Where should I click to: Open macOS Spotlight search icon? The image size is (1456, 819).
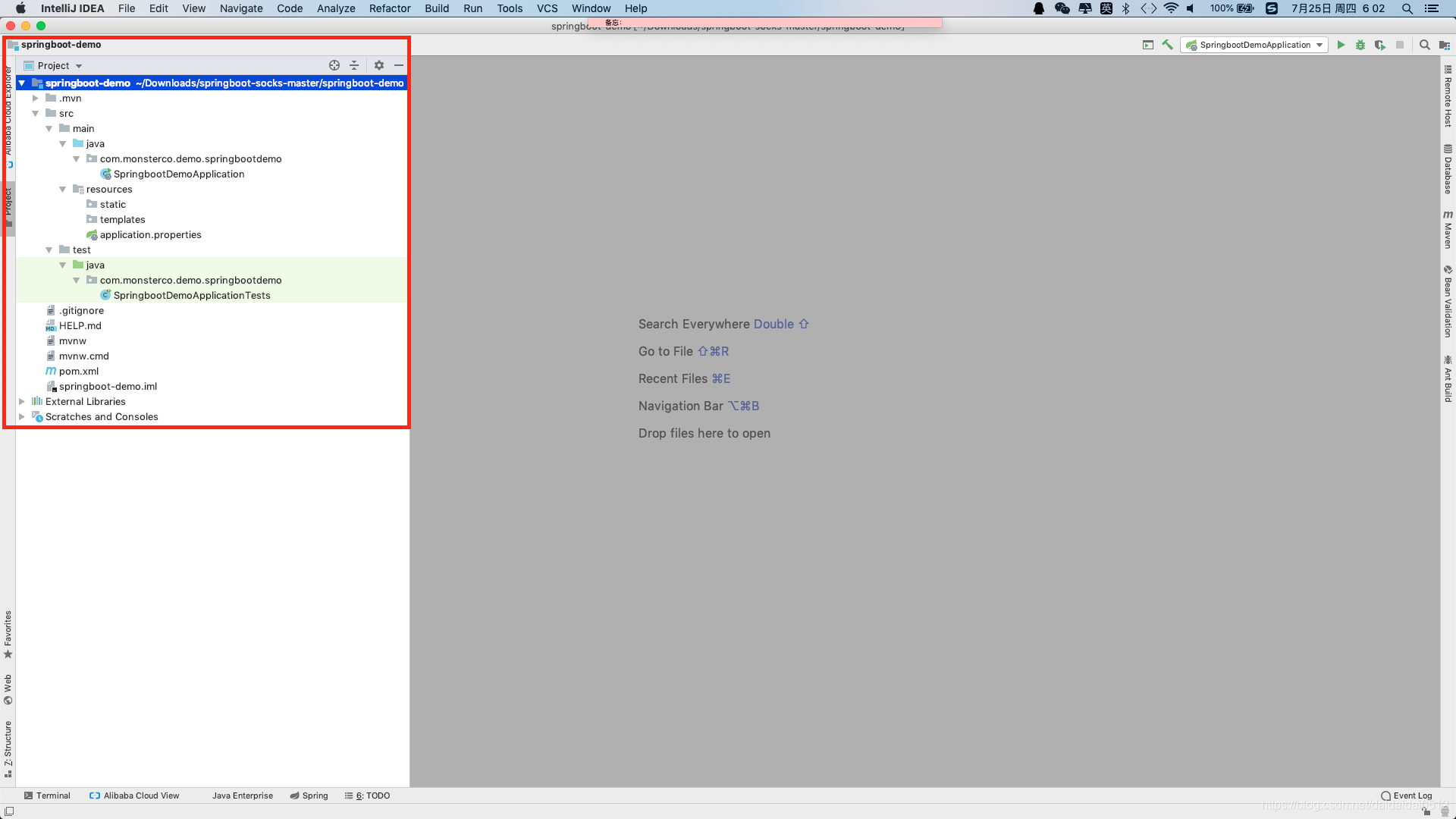coord(1407,8)
